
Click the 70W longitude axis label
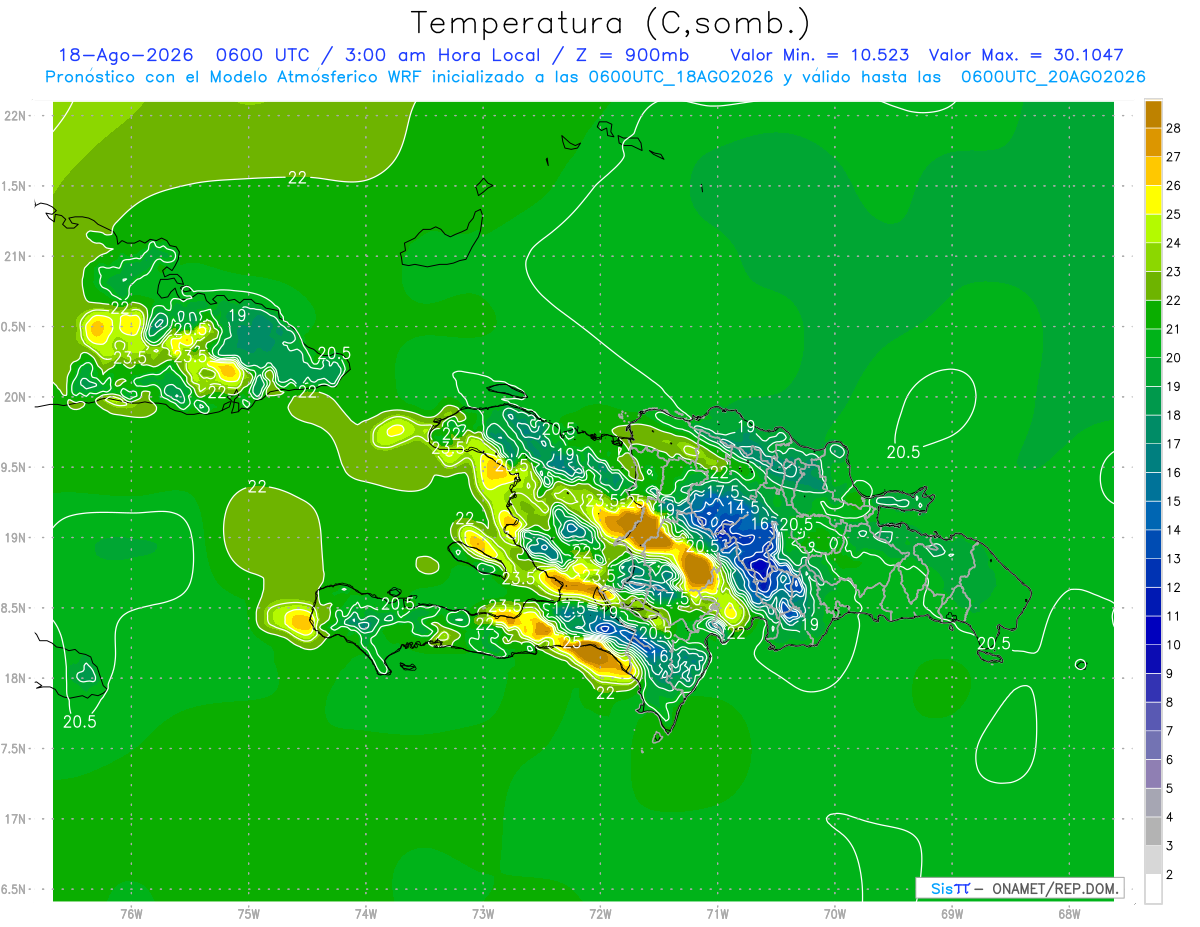click(834, 914)
